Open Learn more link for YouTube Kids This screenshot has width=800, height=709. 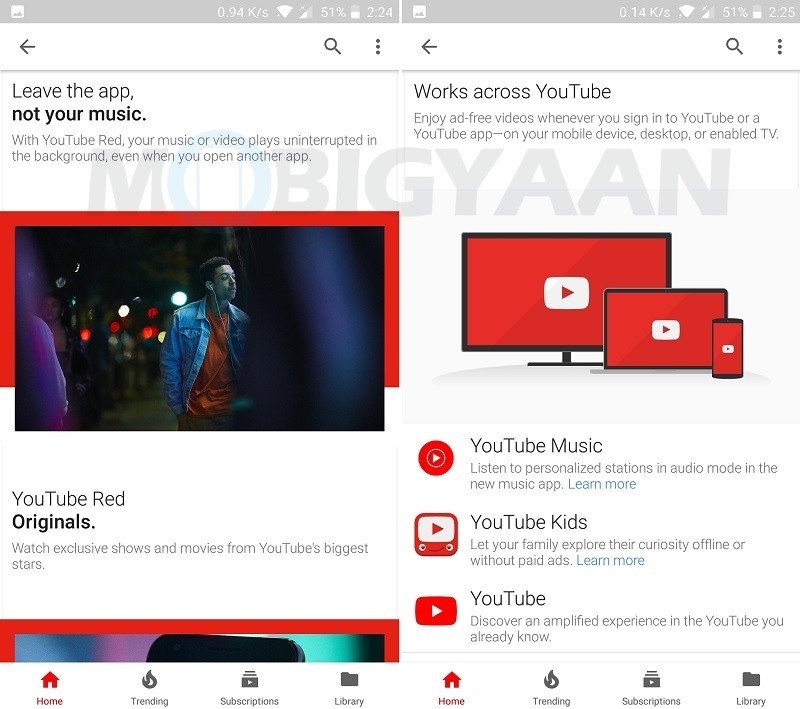click(610, 561)
